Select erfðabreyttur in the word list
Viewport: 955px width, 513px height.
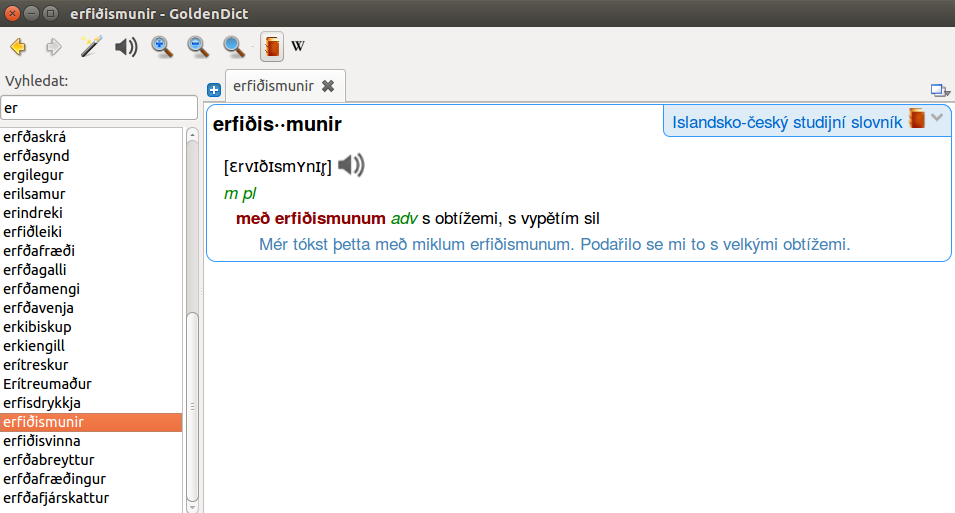[91, 460]
